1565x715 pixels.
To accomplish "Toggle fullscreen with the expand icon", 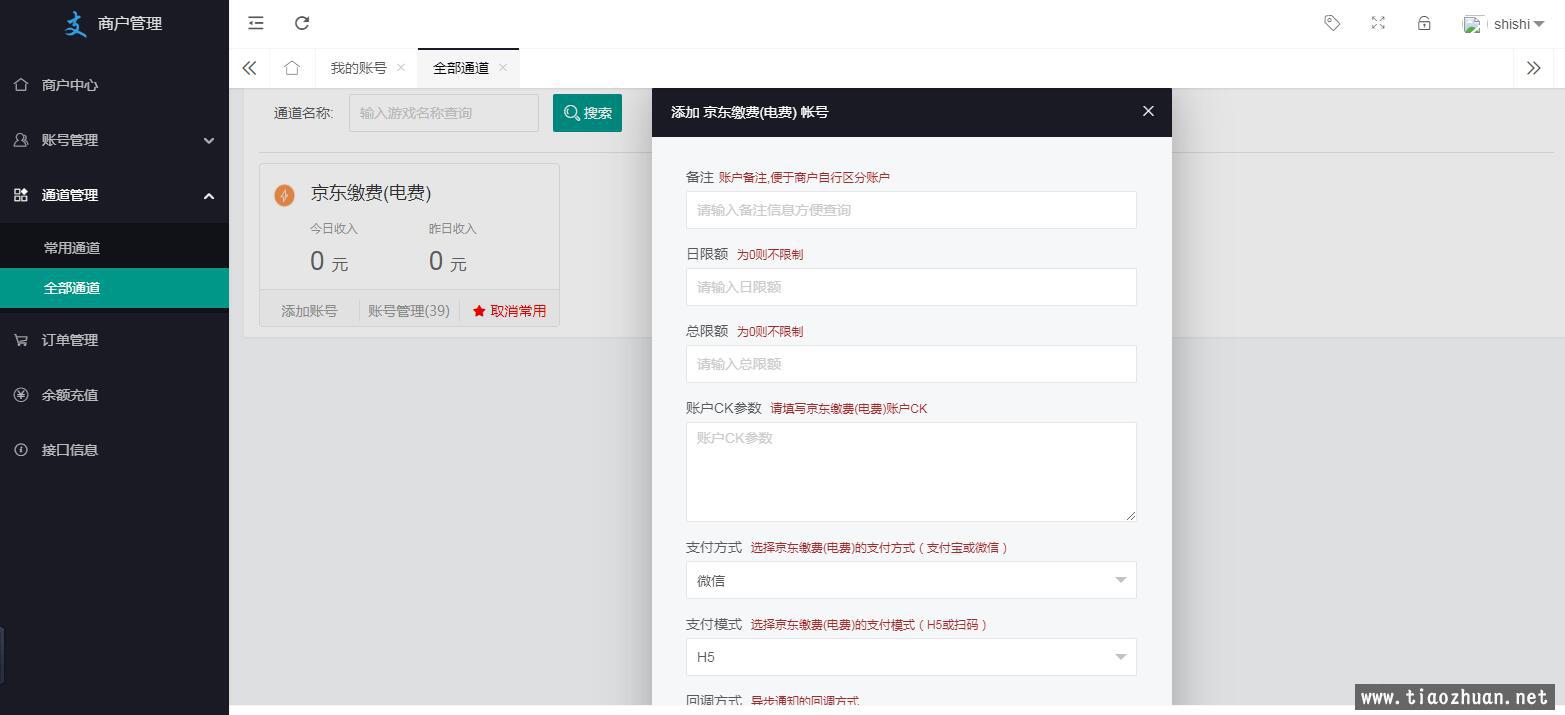I will 1378,22.
